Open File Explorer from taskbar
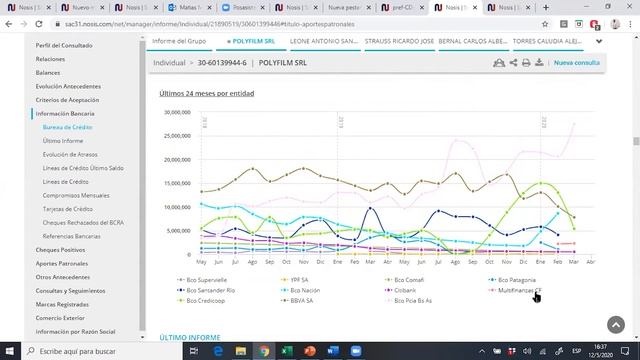The width and height of the screenshot is (640, 360). (x=240, y=351)
